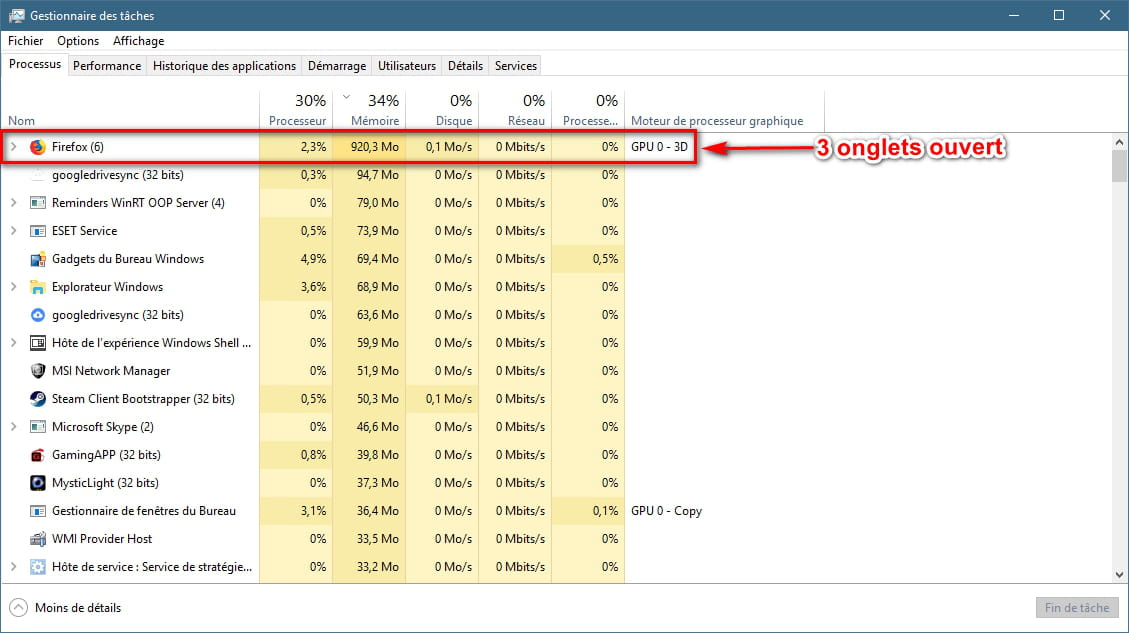Open the Détails tab

465,66
